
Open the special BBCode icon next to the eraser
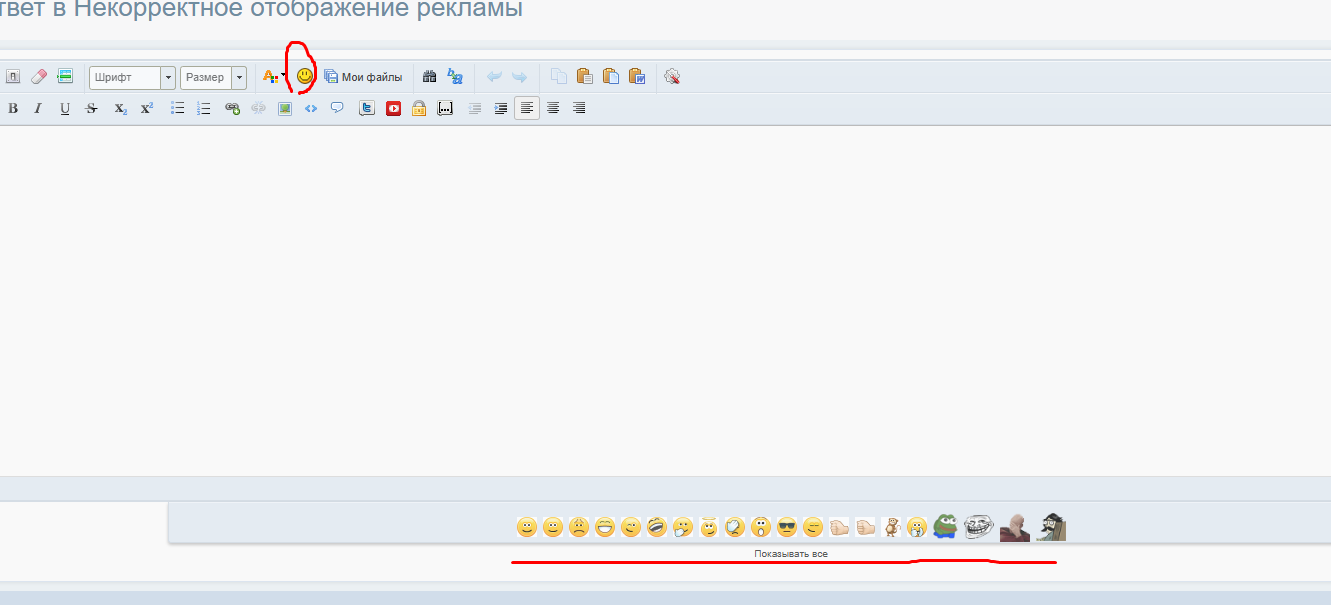coord(65,77)
